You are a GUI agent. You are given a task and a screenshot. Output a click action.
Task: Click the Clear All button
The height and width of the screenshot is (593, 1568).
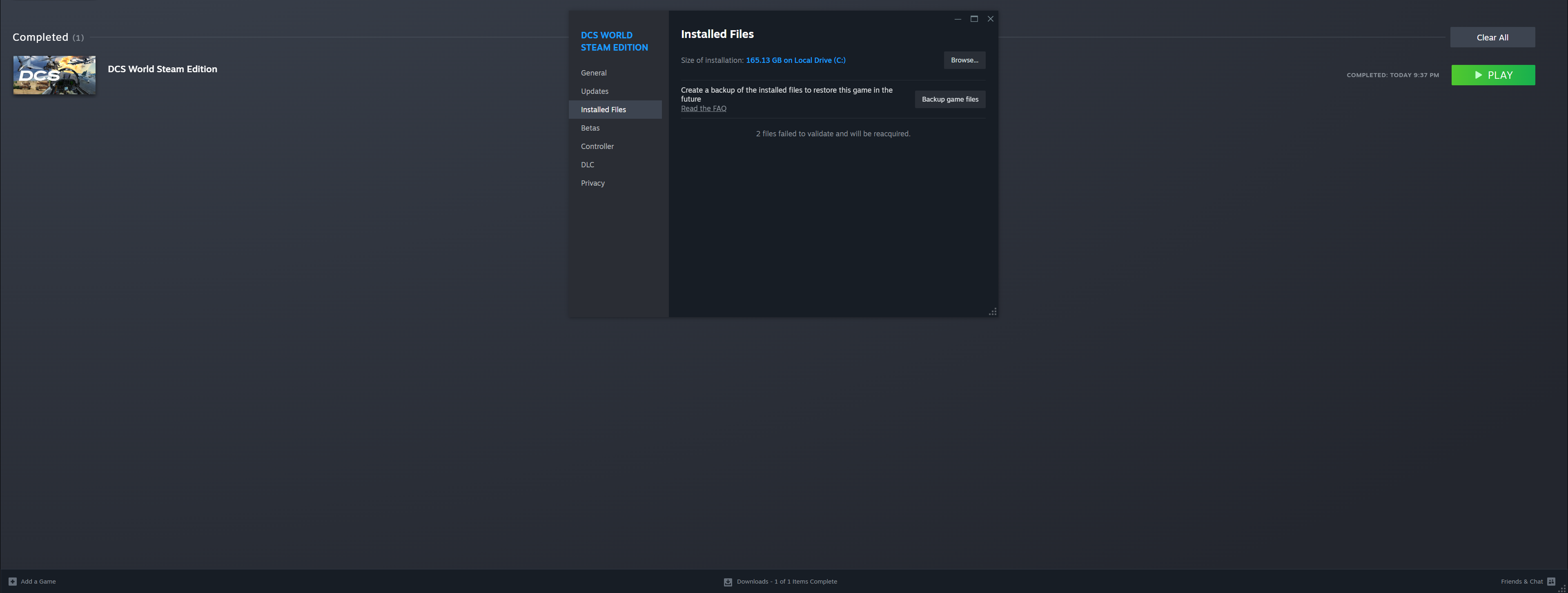pos(1492,37)
